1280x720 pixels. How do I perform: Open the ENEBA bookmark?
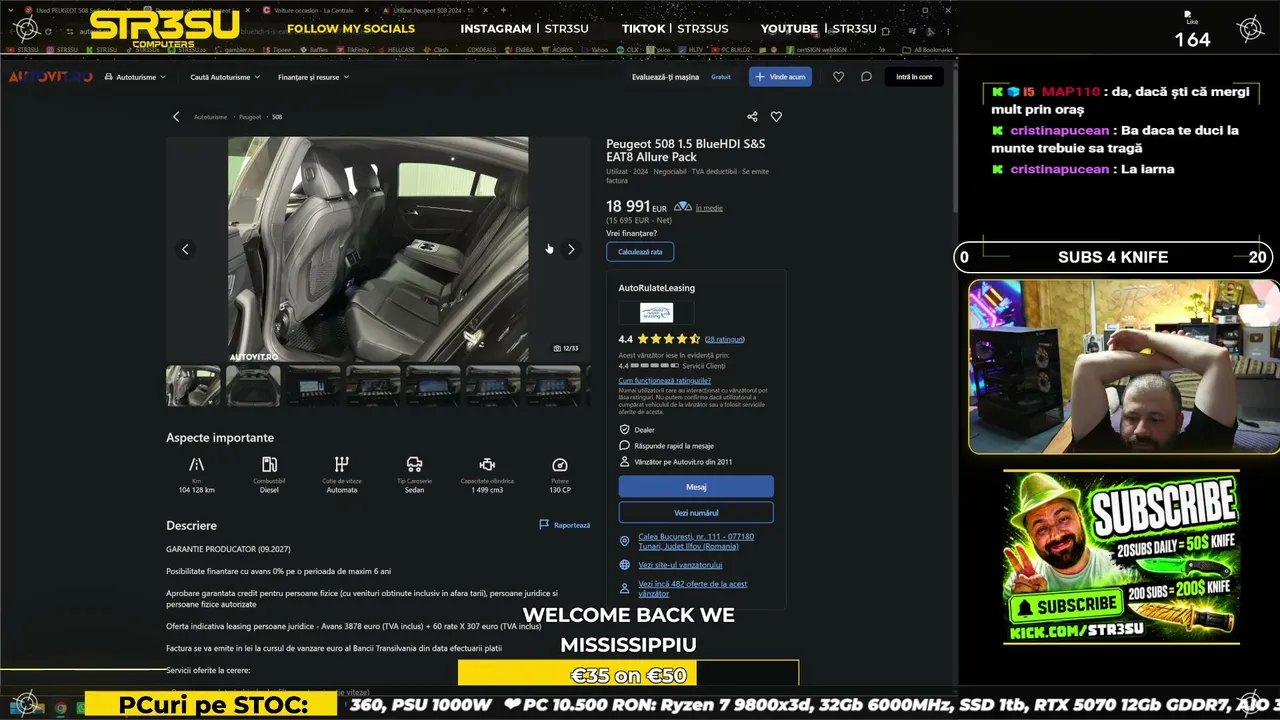pyautogui.click(x=520, y=49)
